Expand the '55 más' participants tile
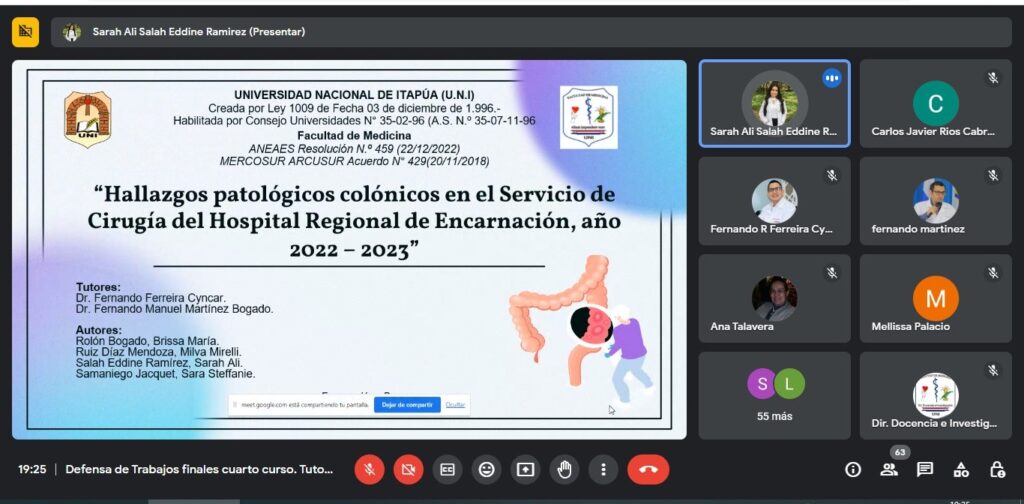 (774, 395)
